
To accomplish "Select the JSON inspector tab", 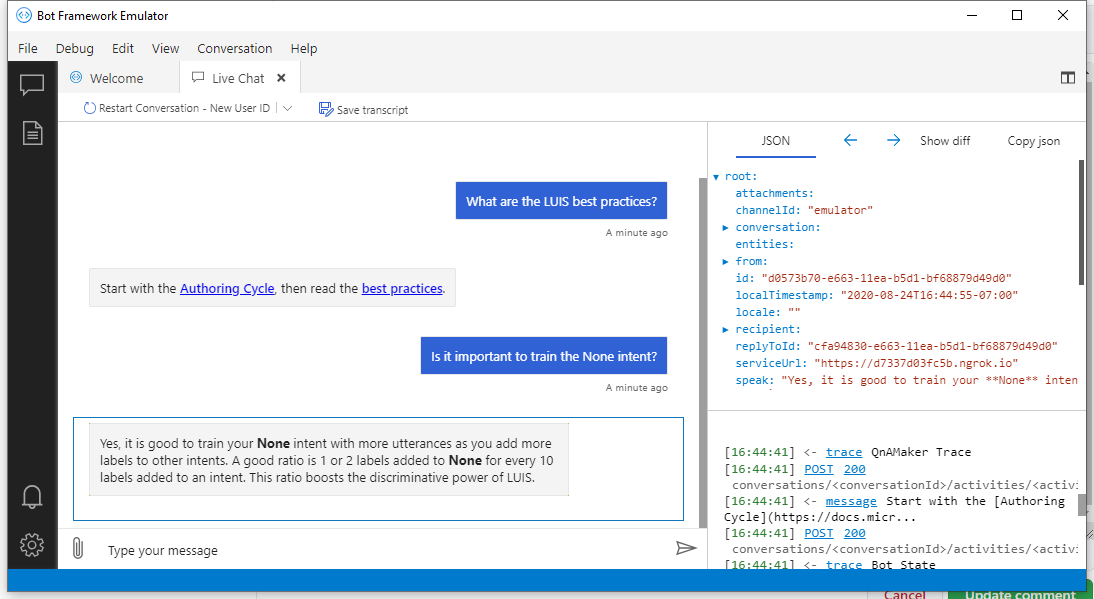I will [x=775, y=141].
